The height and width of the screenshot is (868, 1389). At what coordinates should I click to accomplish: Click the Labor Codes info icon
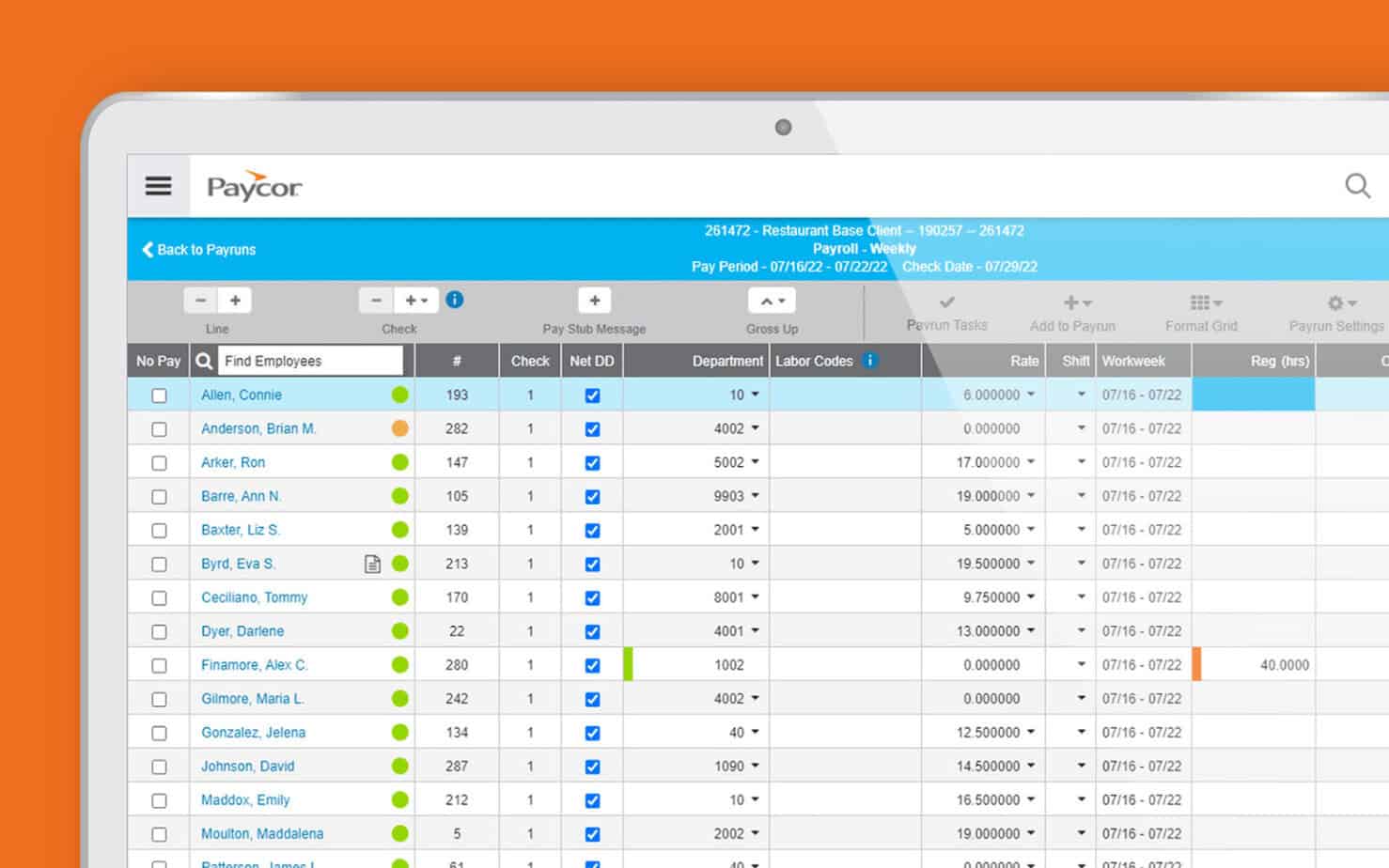click(869, 360)
